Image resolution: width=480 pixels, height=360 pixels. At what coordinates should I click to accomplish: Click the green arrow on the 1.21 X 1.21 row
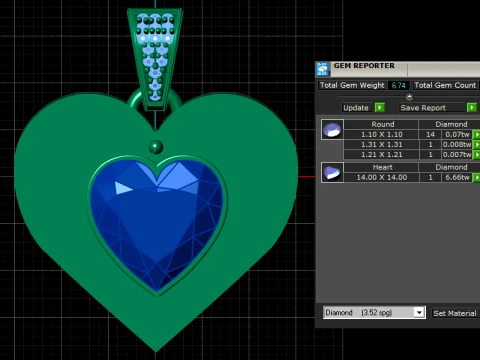(x=477, y=155)
